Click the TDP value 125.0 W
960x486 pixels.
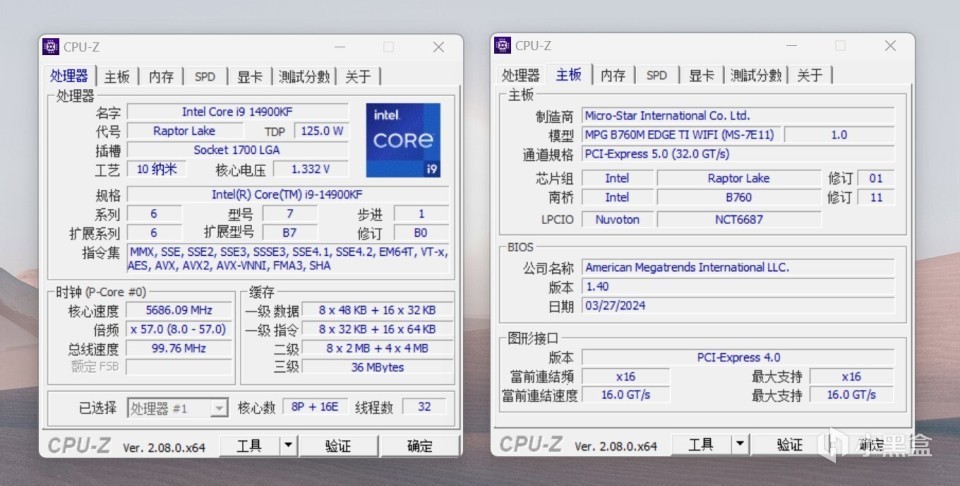[321, 131]
